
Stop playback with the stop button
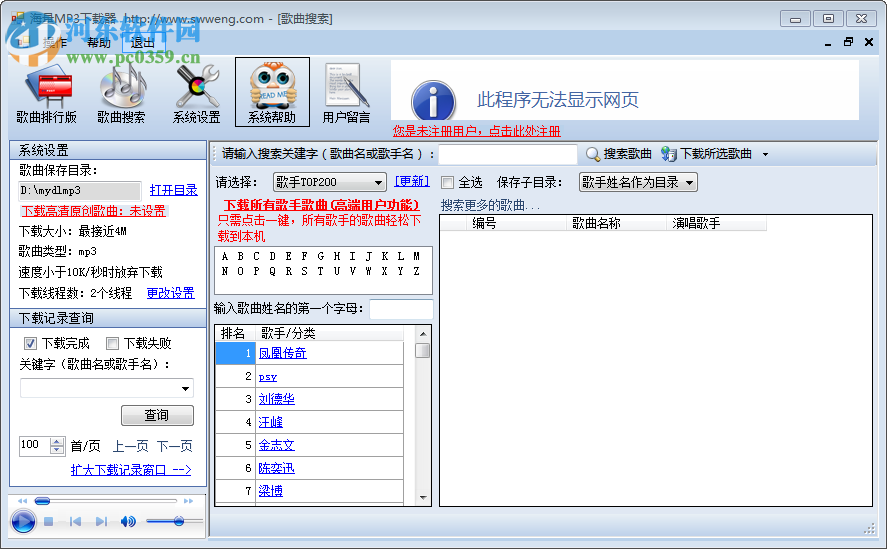[49, 521]
